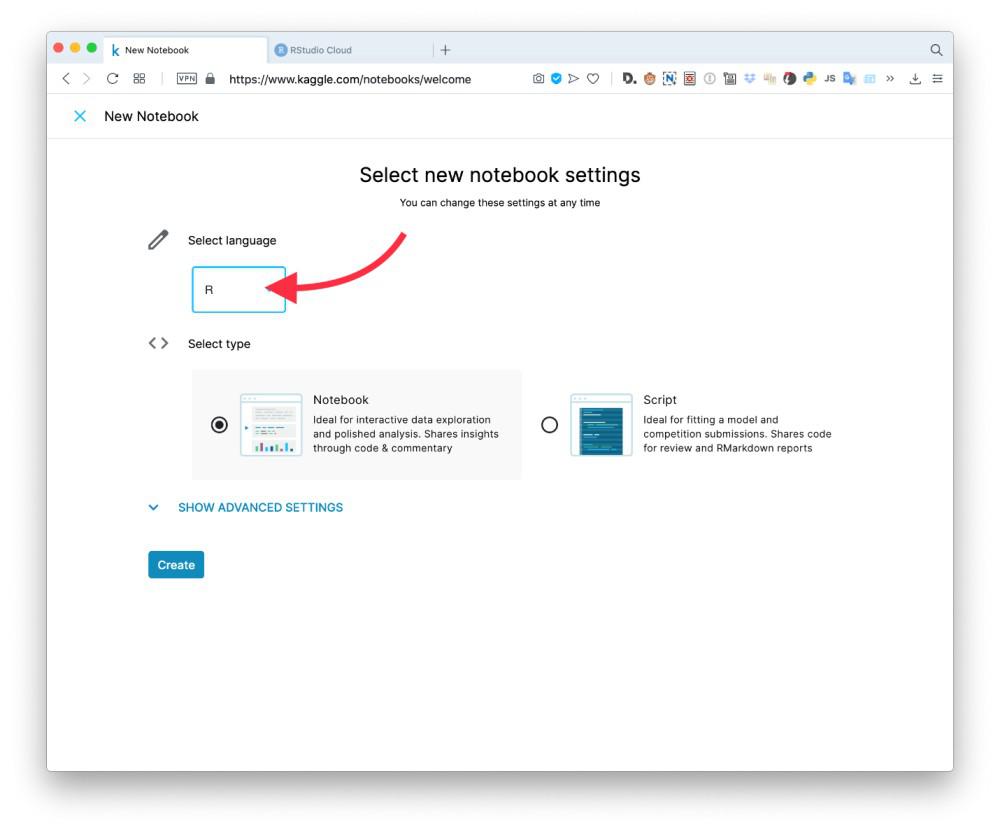
Task: Open a new browser tab with plus
Action: point(445,50)
